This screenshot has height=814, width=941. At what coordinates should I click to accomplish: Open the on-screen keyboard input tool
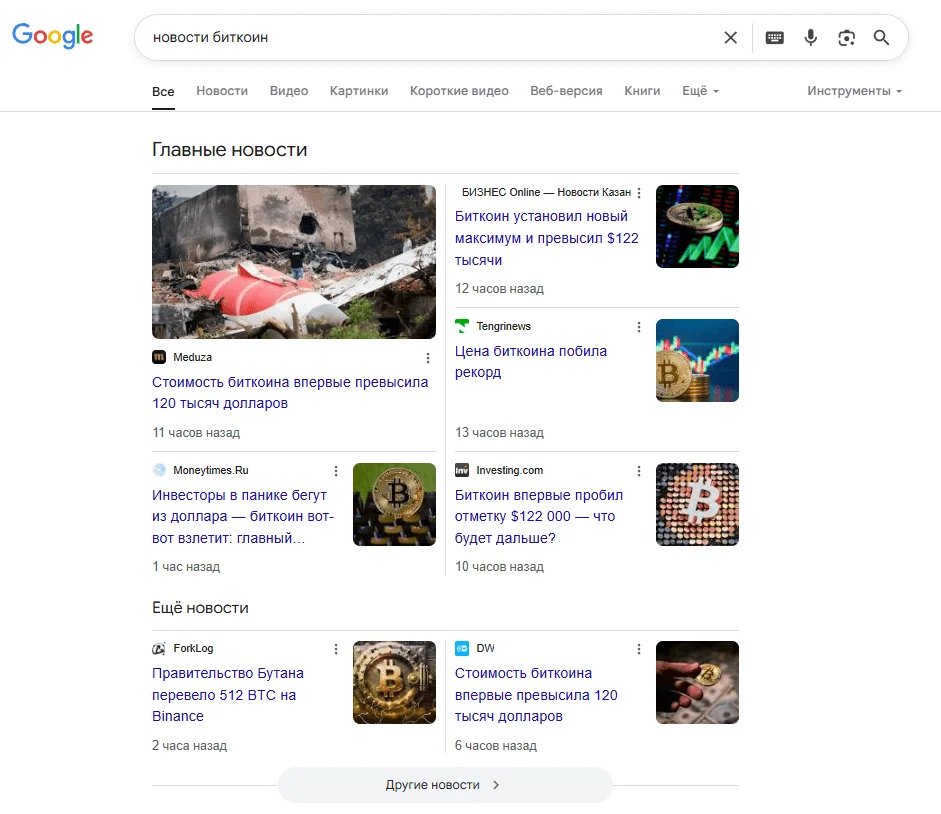tap(774, 38)
